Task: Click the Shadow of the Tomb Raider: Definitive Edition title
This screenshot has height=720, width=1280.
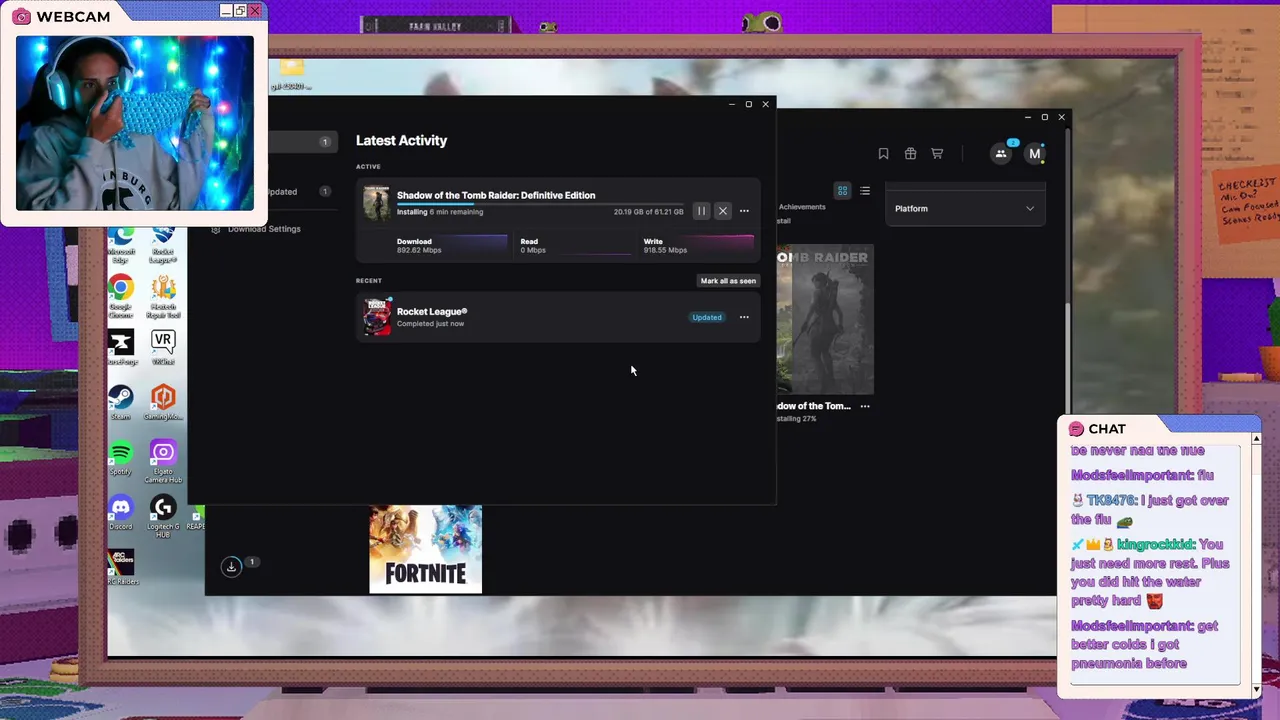Action: pos(496,195)
